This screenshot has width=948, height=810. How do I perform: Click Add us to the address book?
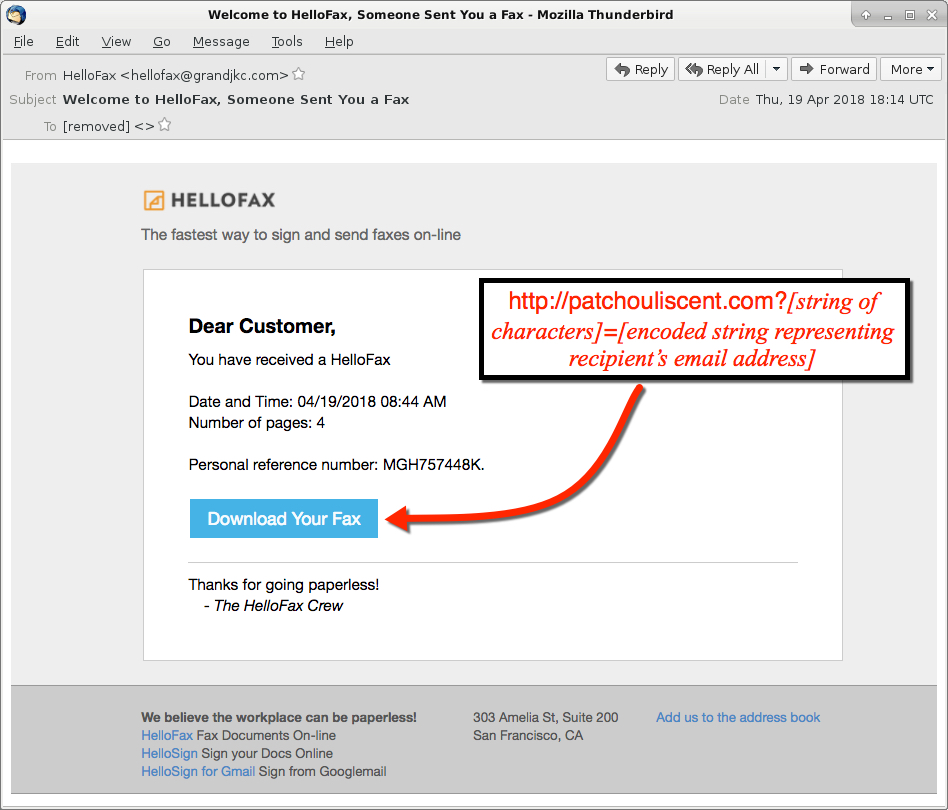click(x=738, y=717)
